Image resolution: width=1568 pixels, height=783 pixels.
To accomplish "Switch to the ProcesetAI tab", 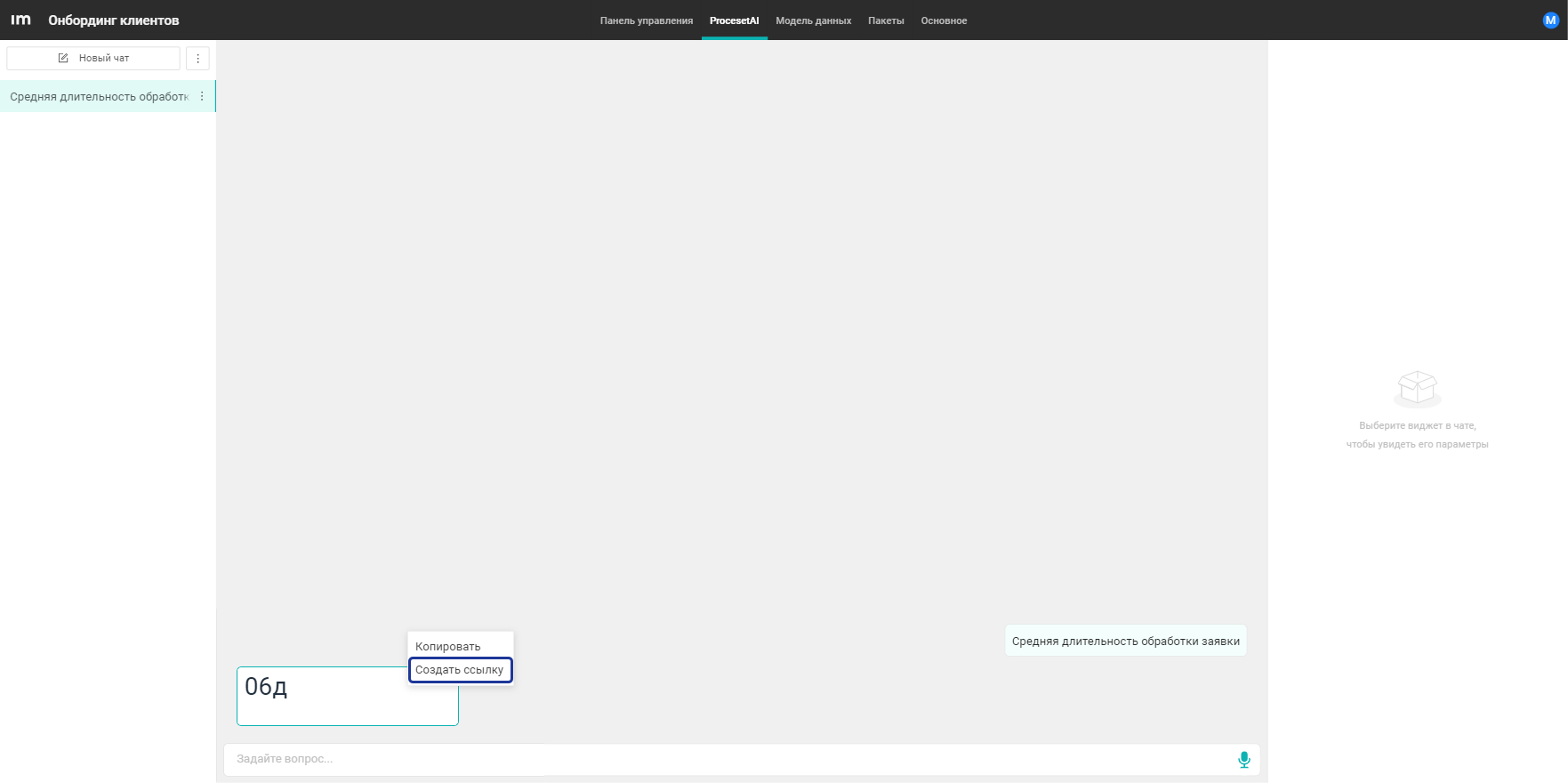I will 734,20.
